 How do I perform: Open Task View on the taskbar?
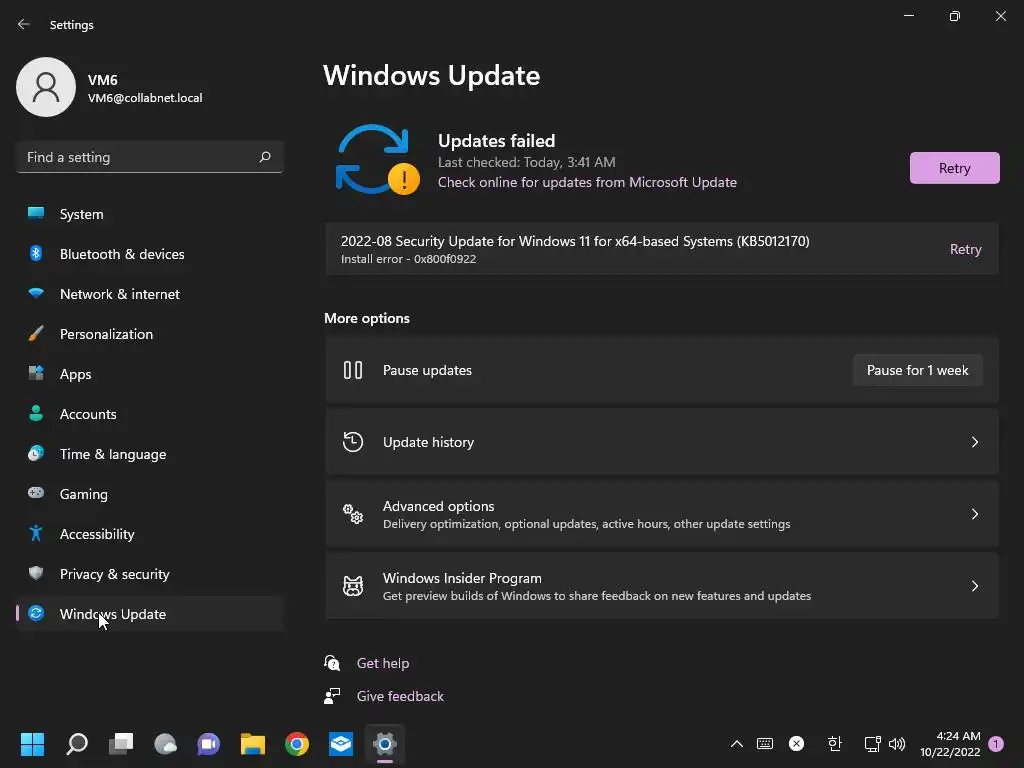[x=121, y=743]
